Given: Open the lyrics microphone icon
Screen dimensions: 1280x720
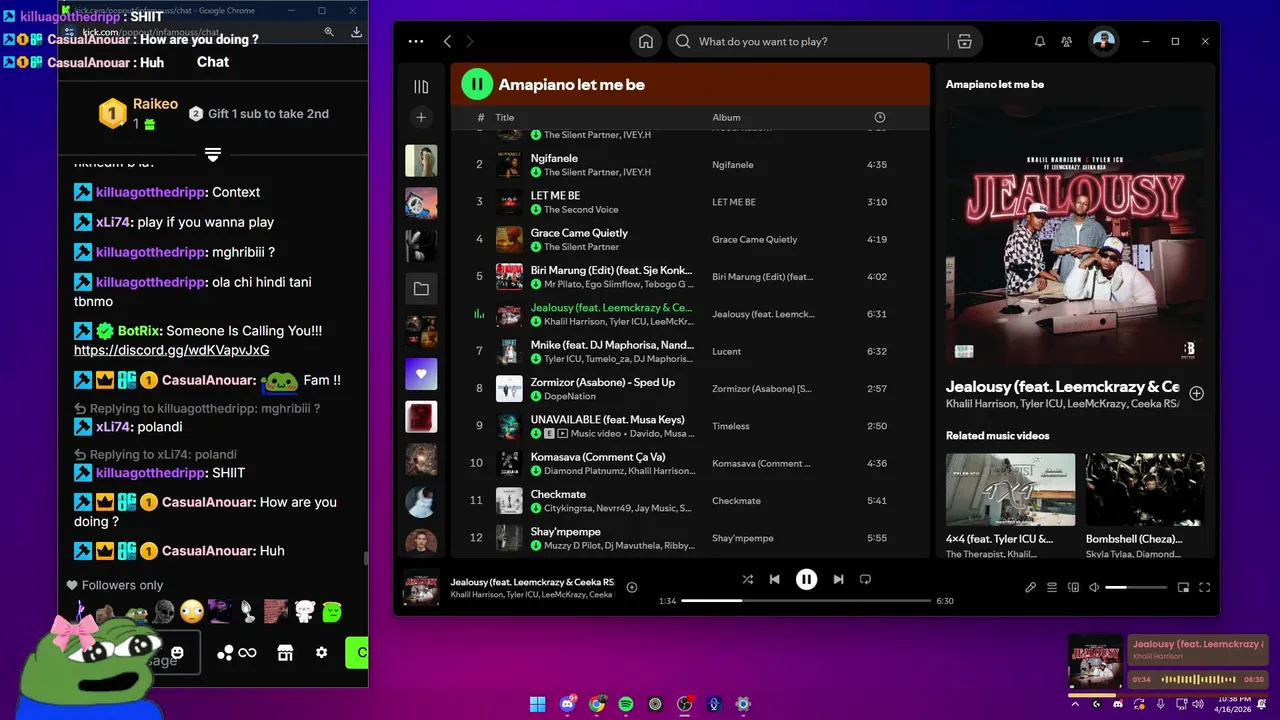Looking at the screenshot, I should click(1030, 588).
